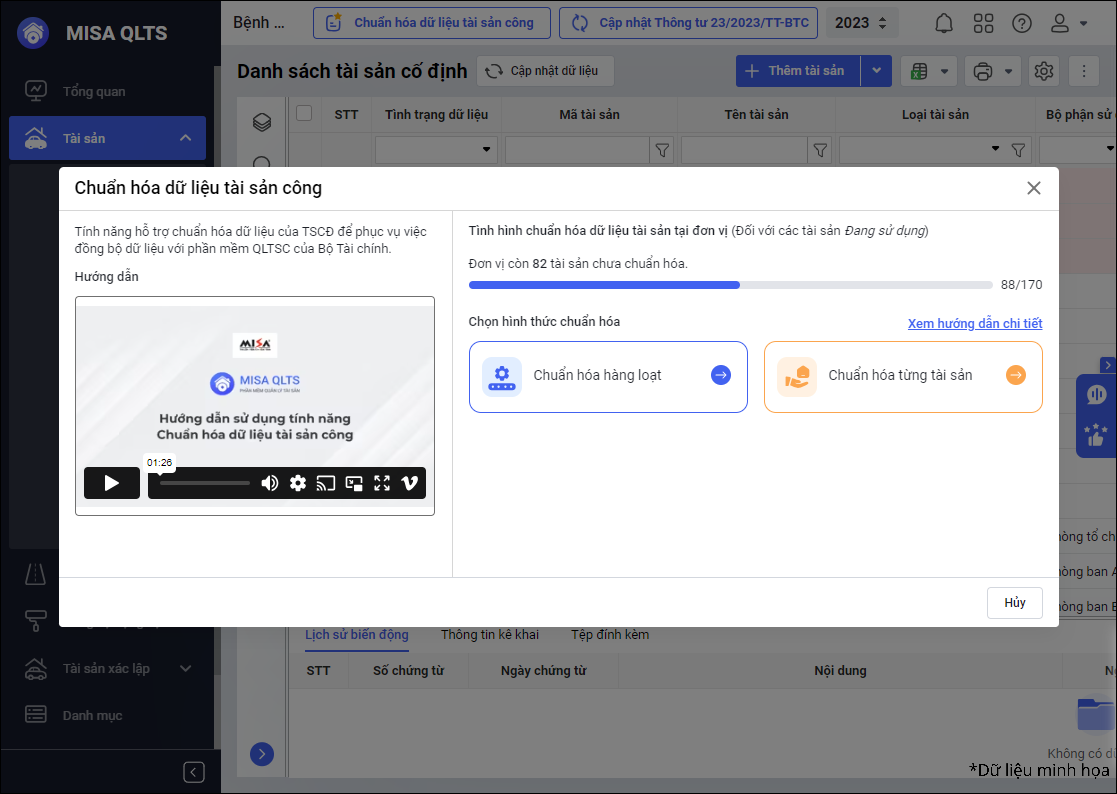Switch to Tệp đính kèm tab
This screenshot has width=1117, height=794.
pyautogui.click(x=610, y=634)
